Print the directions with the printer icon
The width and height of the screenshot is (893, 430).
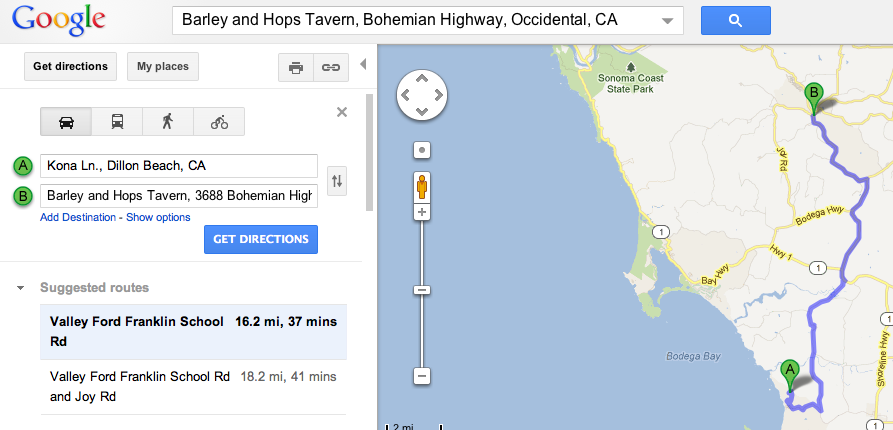coord(296,68)
